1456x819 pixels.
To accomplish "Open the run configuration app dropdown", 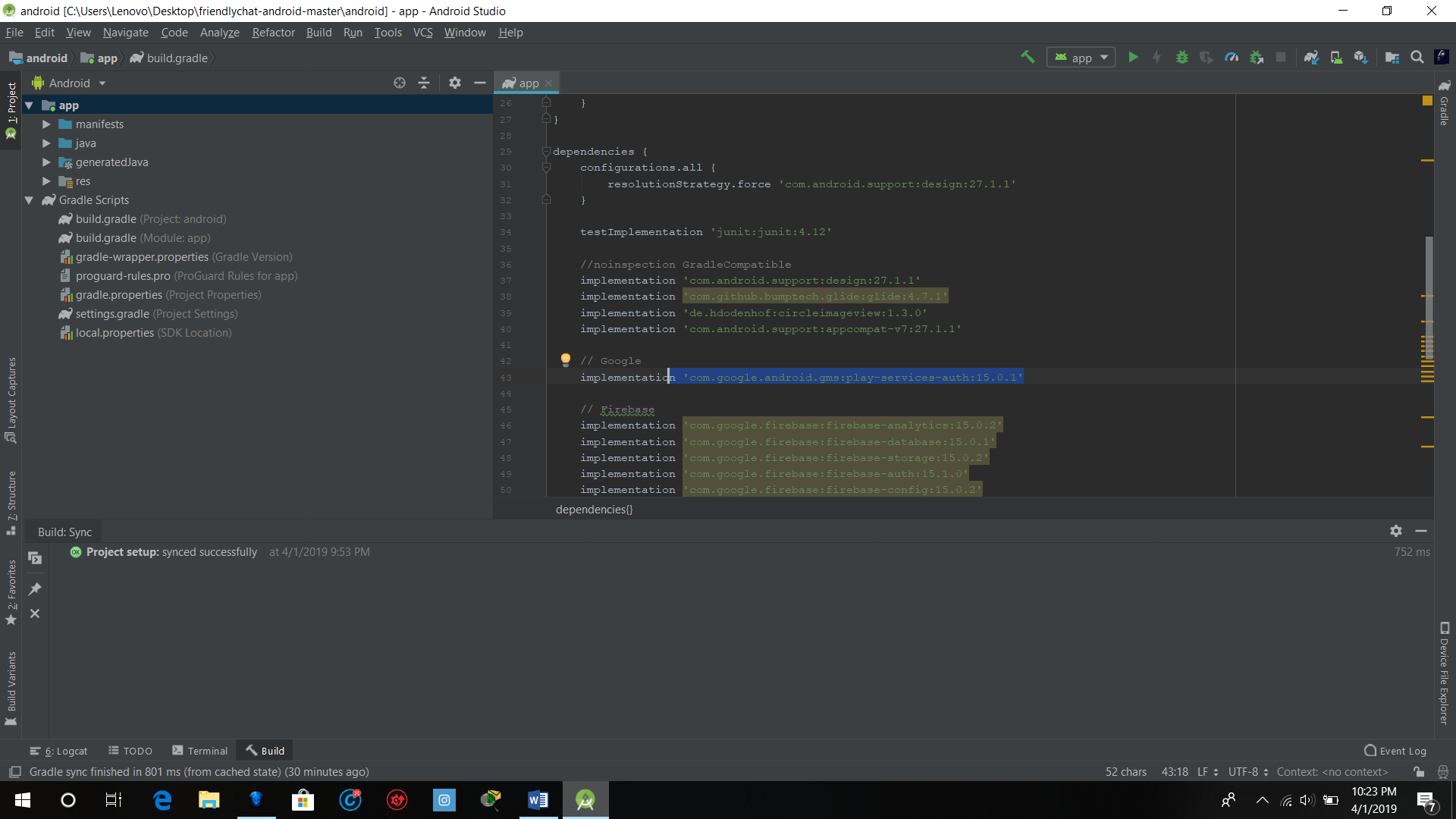I will click(x=1081, y=58).
